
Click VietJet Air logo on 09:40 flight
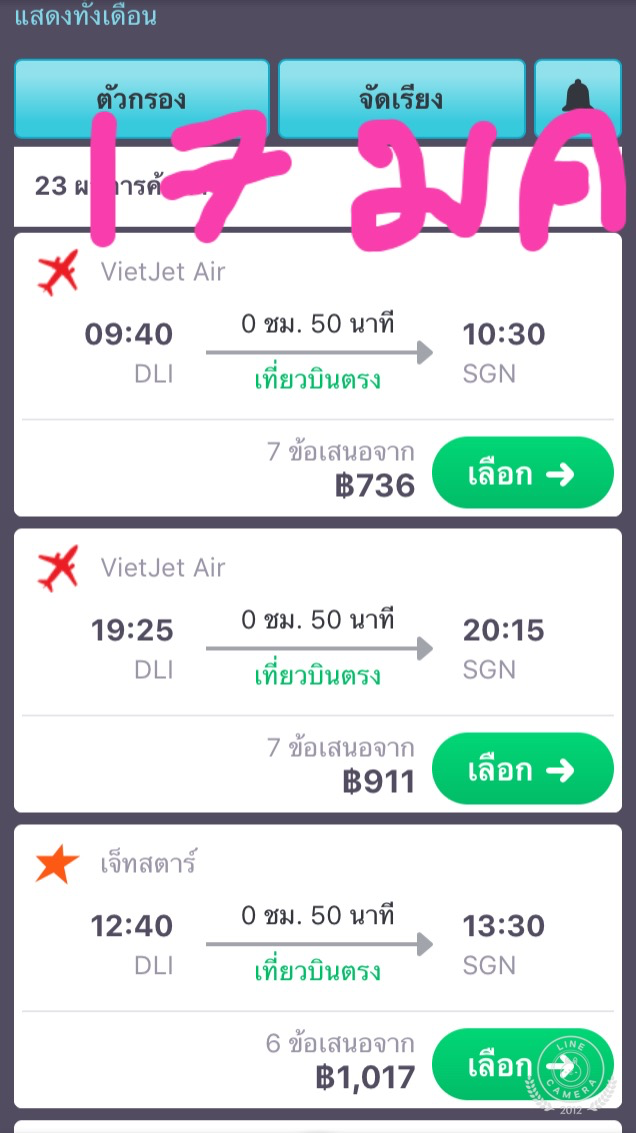57,272
